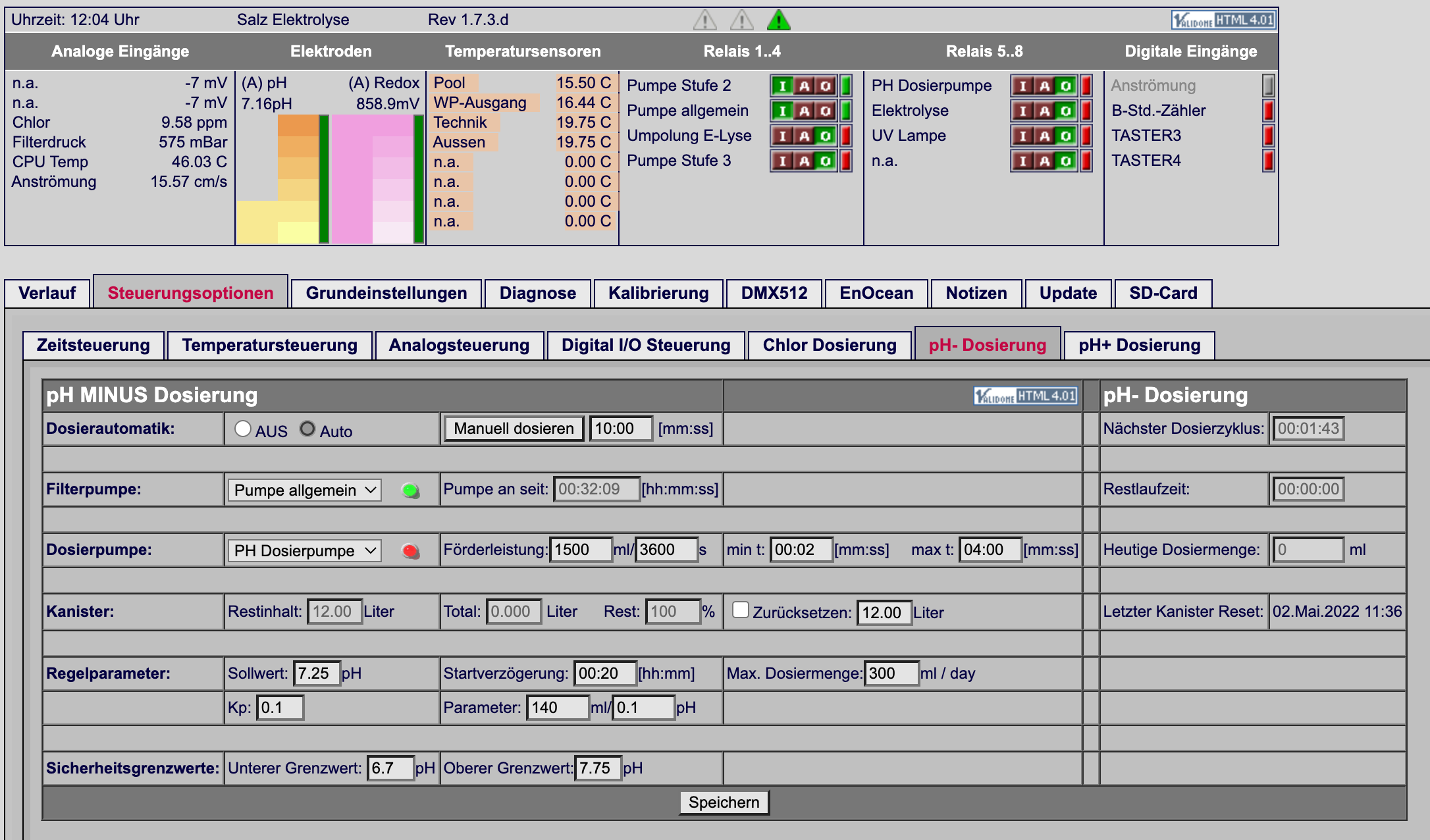Click the Sollwert pH field showing 7.25
Viewport: 1430px width, 840px height.
click(317, 674)
